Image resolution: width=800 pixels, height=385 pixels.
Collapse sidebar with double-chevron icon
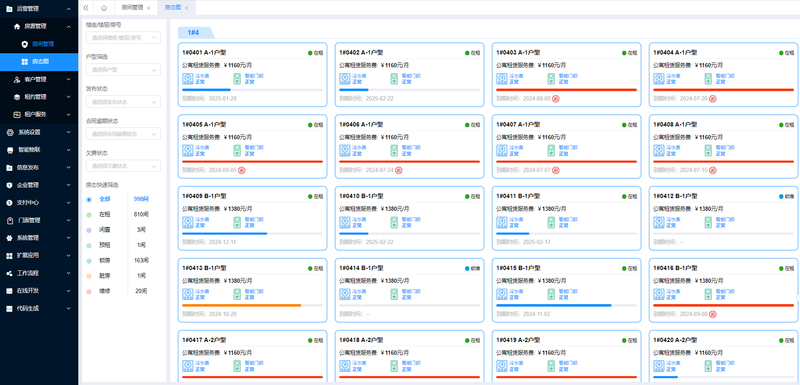tap(86, 8)
